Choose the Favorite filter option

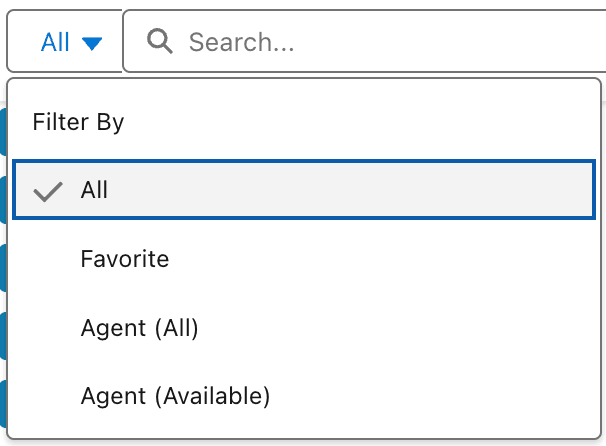pos(125,259)
